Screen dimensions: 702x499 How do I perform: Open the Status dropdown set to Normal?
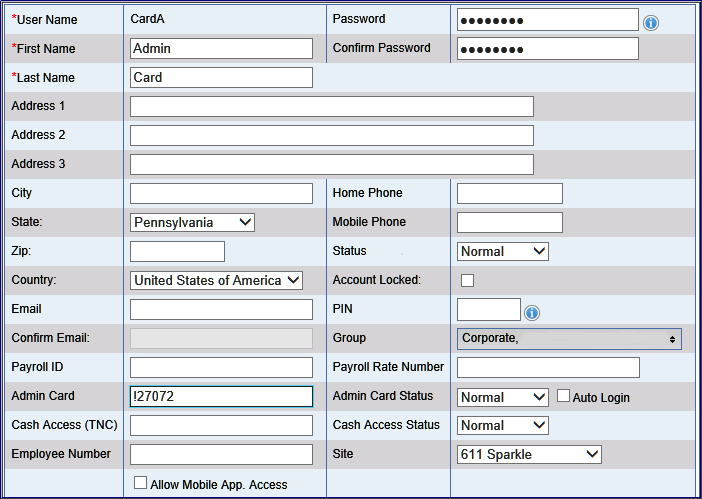coord(503,251)
